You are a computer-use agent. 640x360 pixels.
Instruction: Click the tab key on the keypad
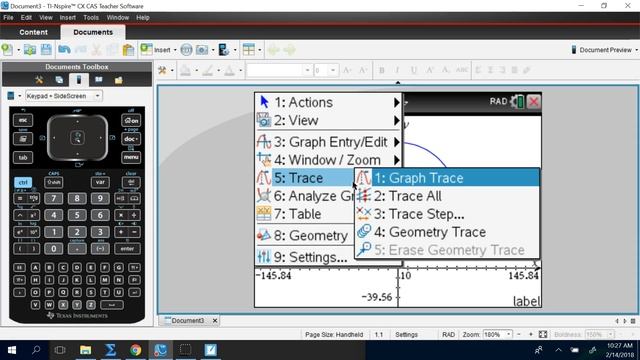click(x=23, y=157)
